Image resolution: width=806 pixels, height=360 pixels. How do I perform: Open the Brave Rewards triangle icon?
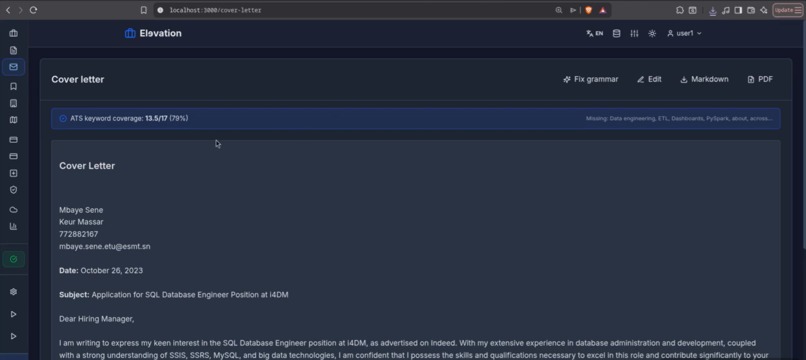click(602, 10)
